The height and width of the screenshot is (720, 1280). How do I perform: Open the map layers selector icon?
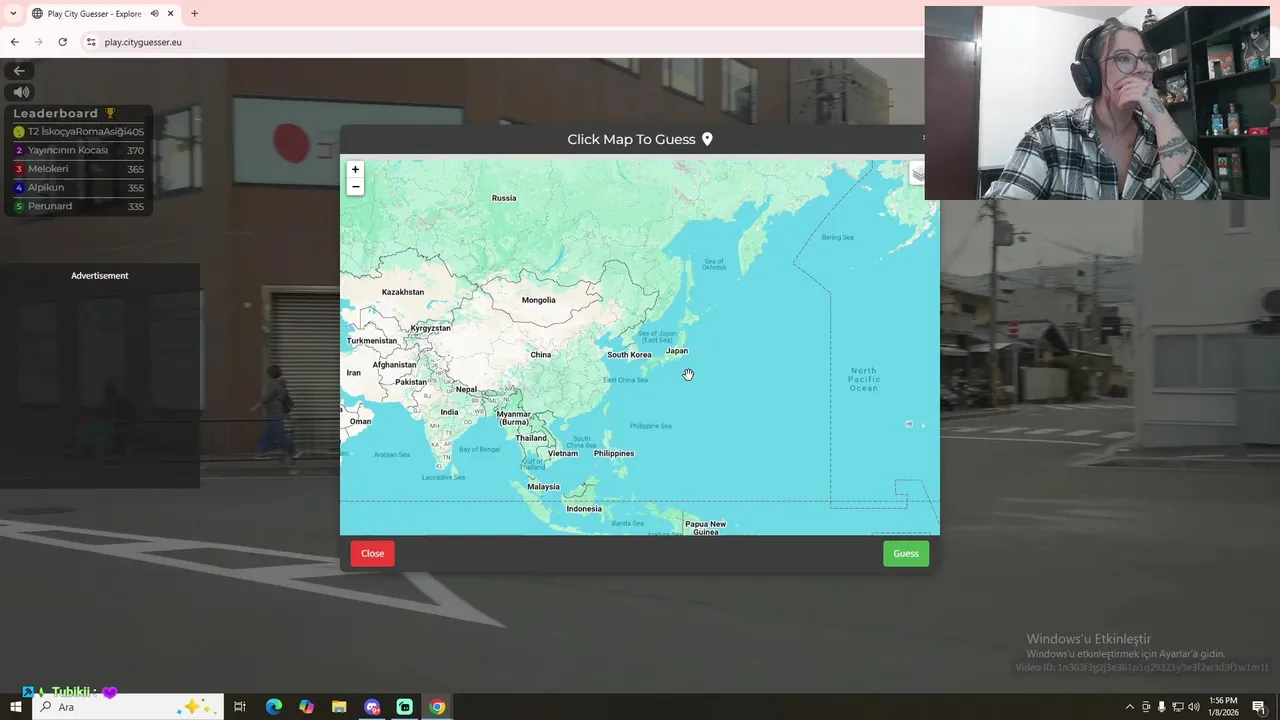[x=917, y=174]
